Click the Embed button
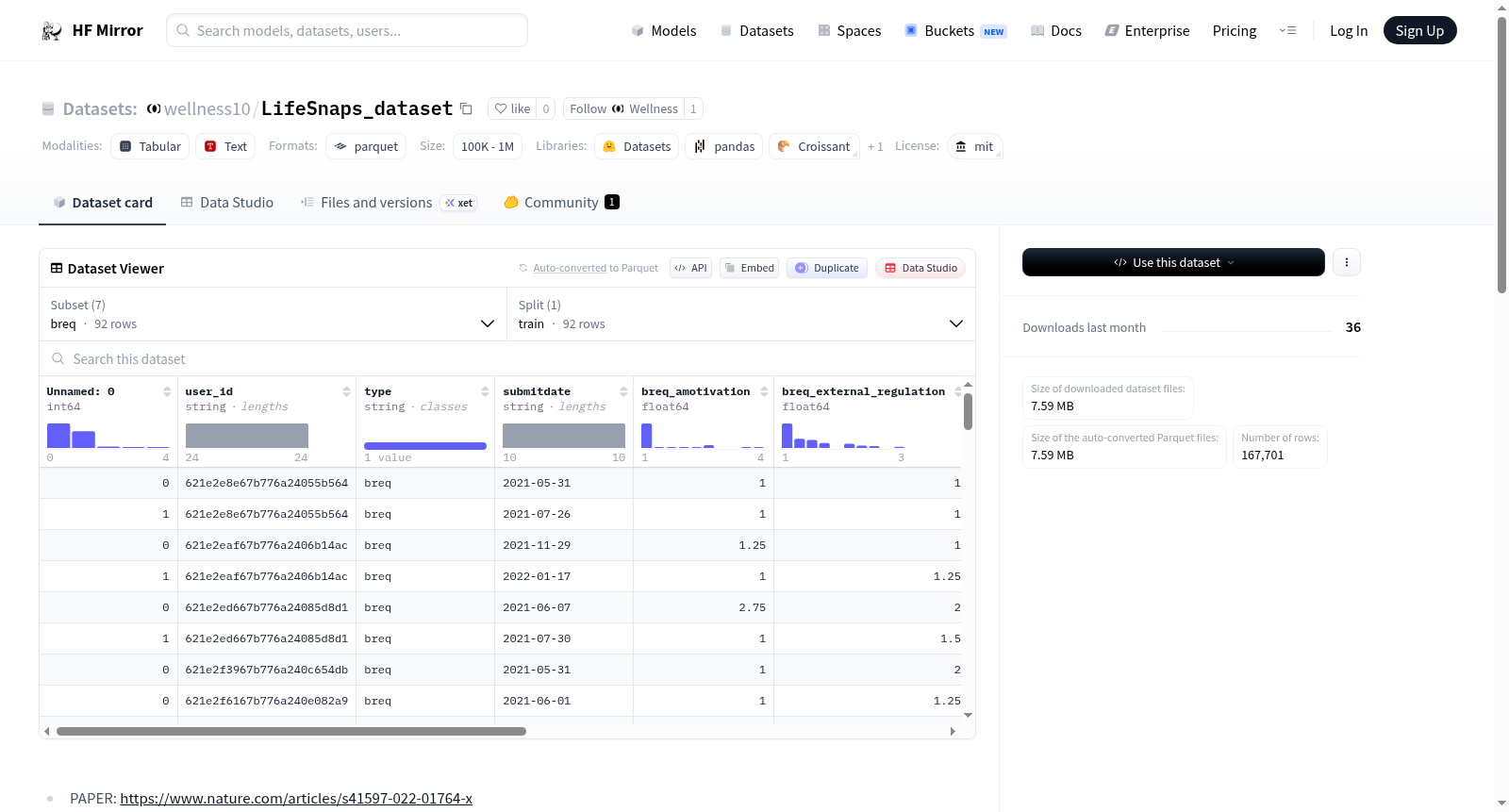Viewport: 1509px width, 812px height. coord(750,268)
